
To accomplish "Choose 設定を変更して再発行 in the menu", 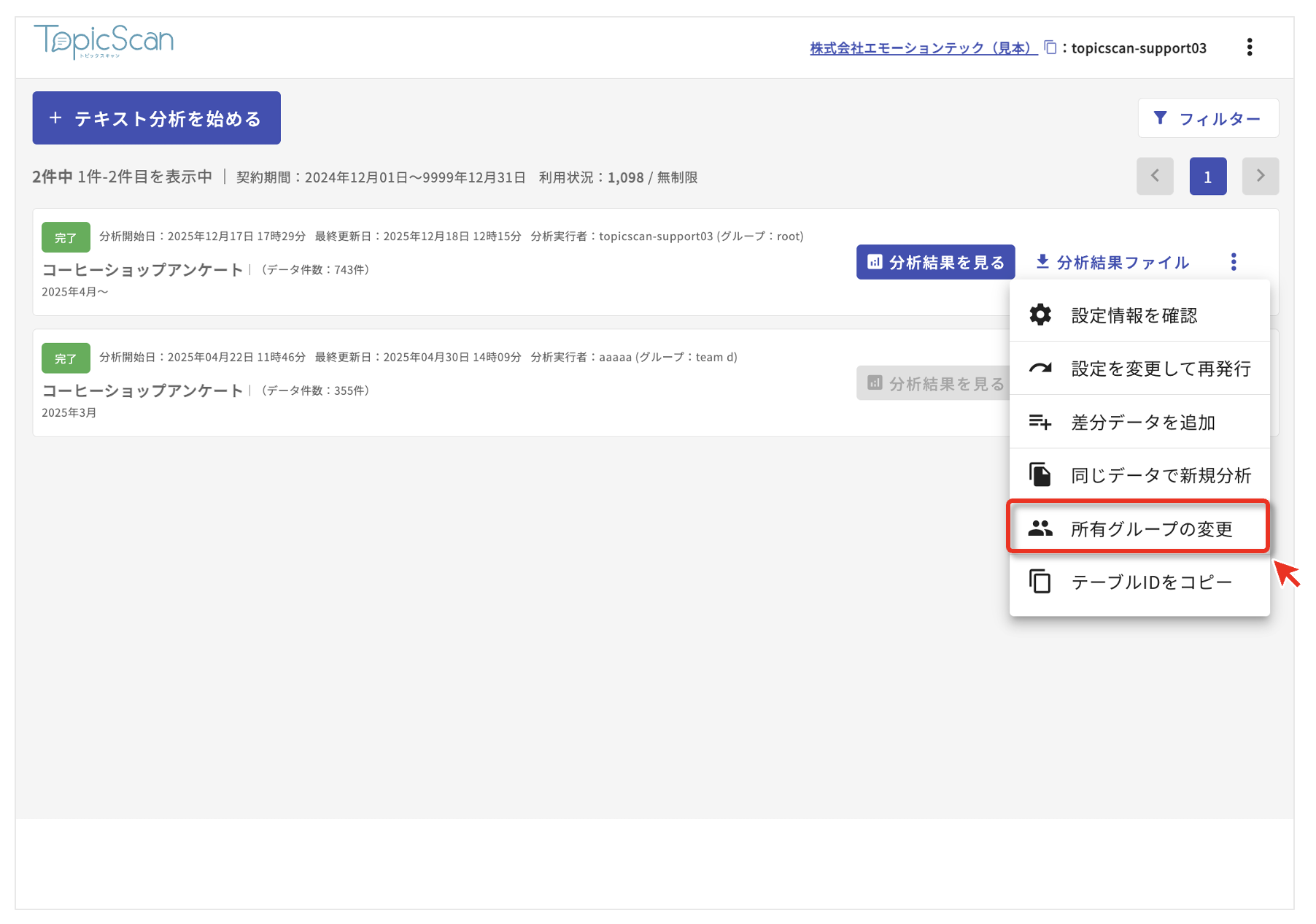I will tap(1160, 369).
